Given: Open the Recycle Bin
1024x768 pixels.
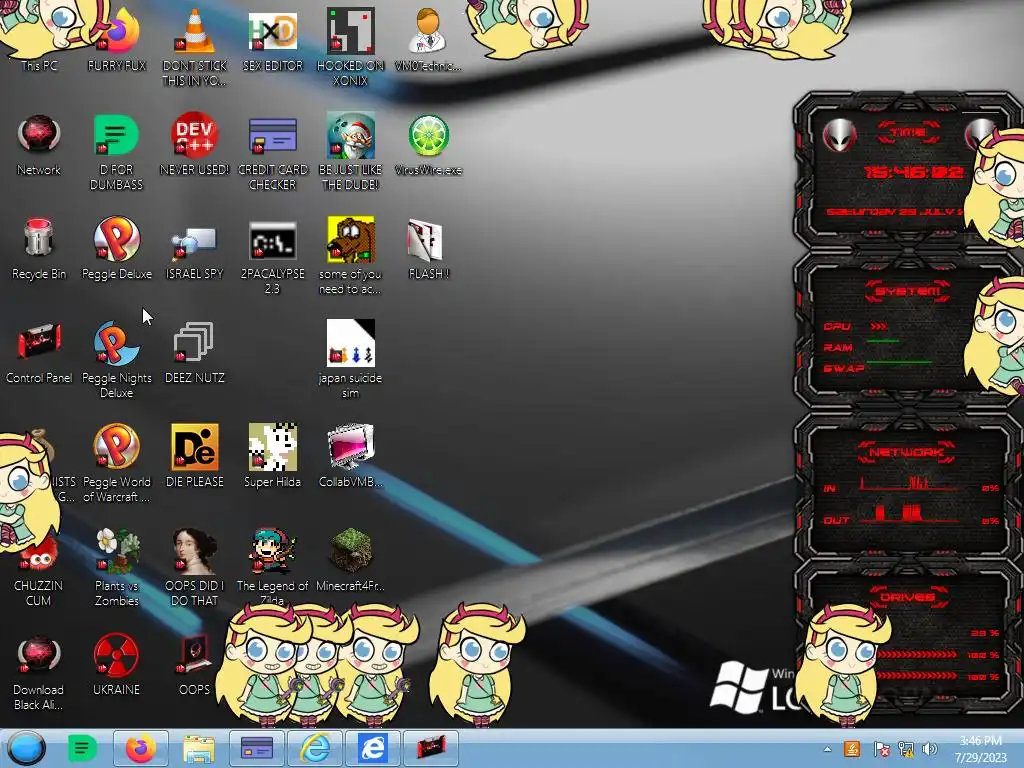Looking at the screenshot, I should tap(39, 248).
